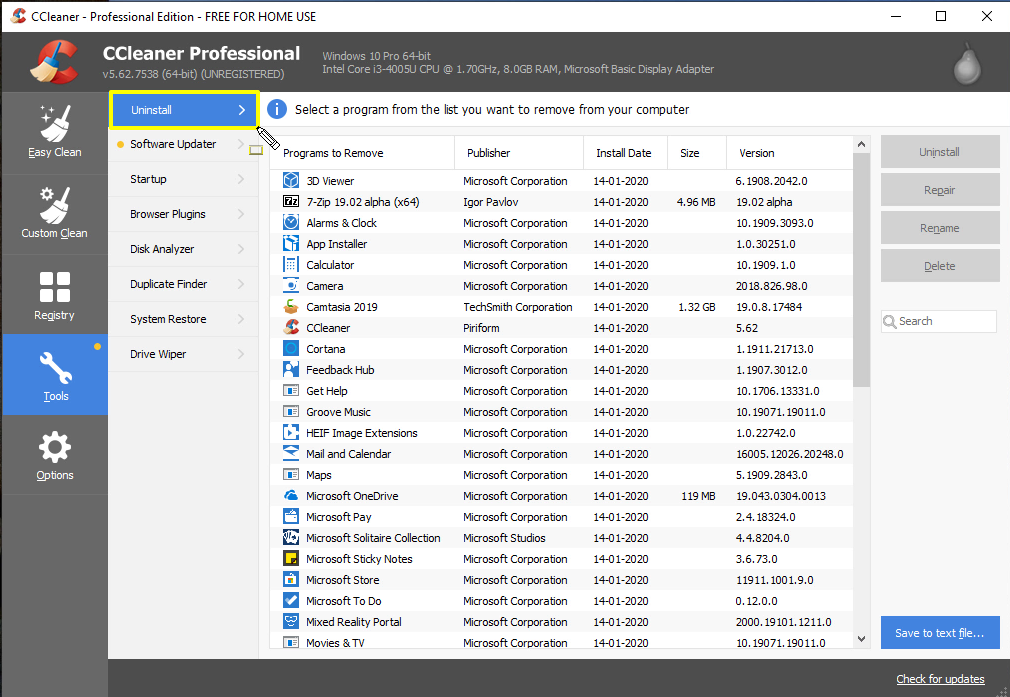Switch to Software Updater
This screenshot has width=1010, height=697.
(x=180, y=144)
